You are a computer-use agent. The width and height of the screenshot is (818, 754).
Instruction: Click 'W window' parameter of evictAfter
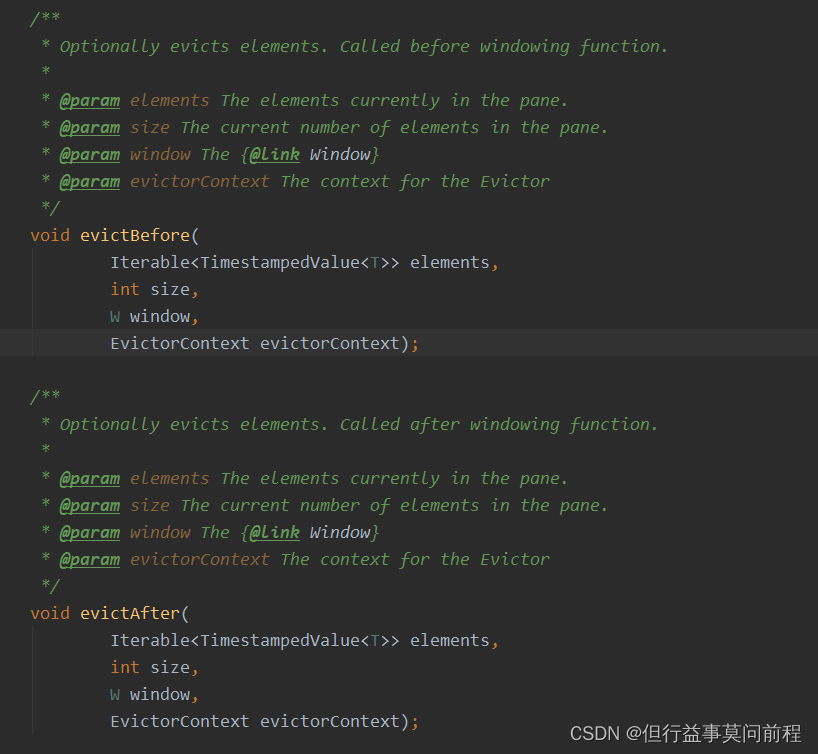click(x=154, y=695)
